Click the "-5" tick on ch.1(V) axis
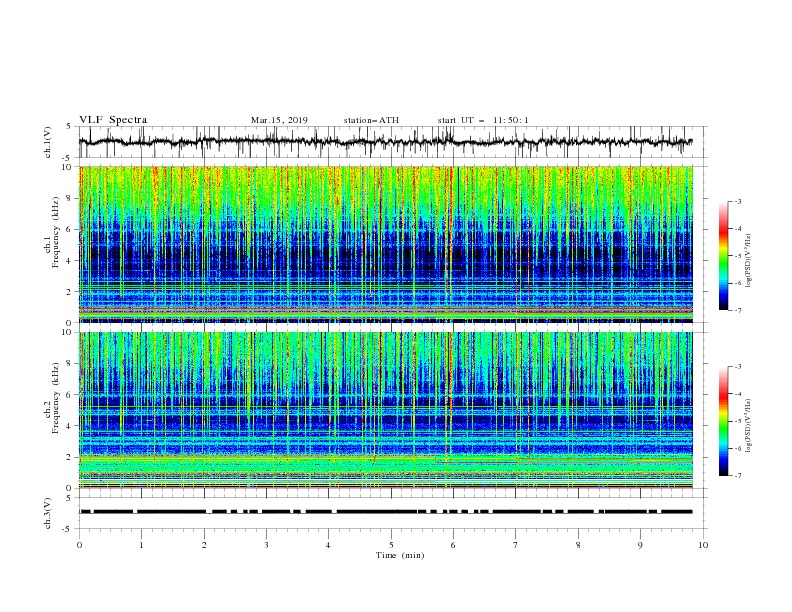 (68, 158)
